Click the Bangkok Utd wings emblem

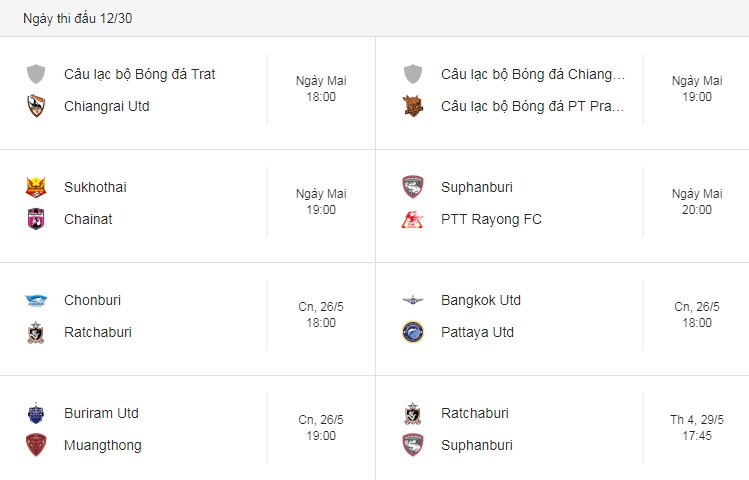click(412, 300)
